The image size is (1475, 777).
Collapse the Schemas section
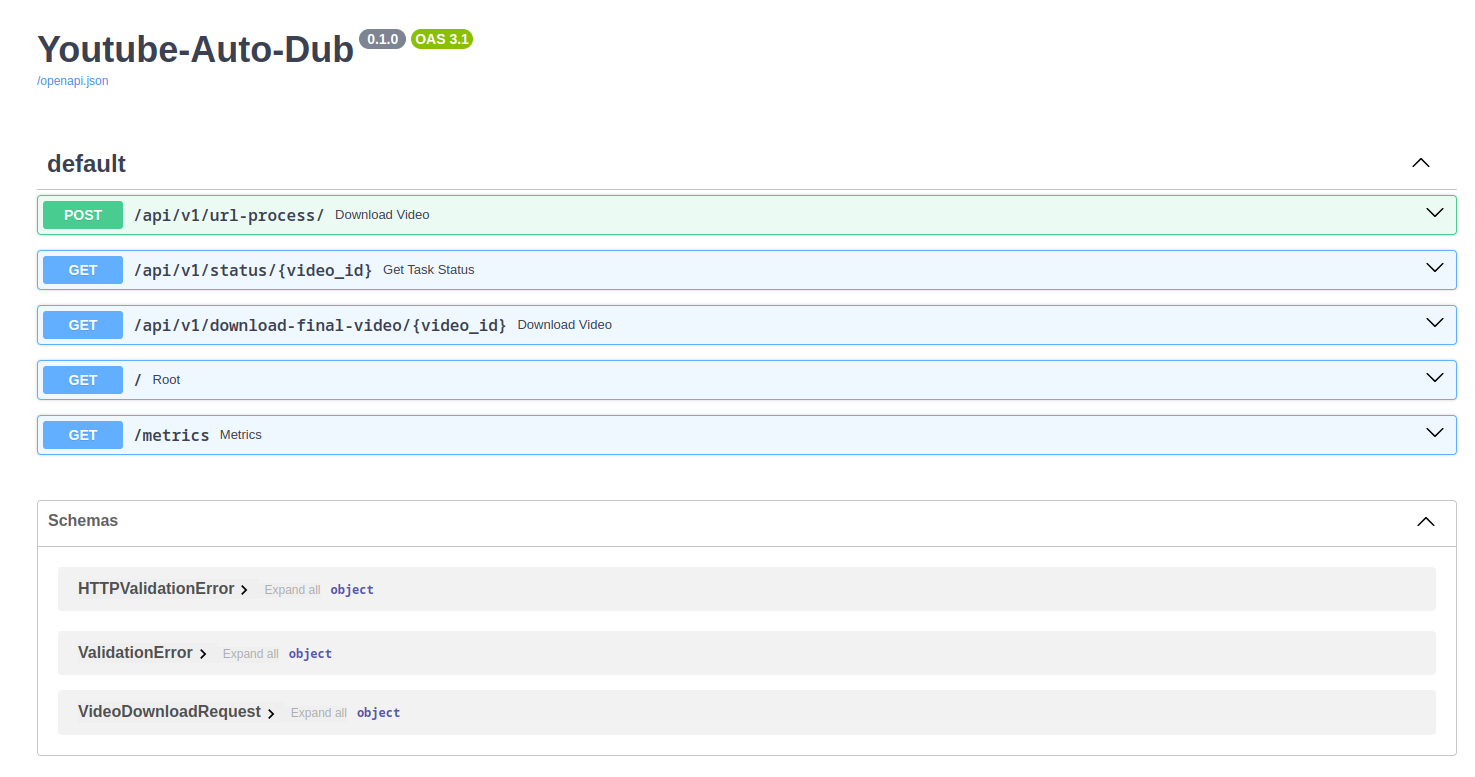1425,521
